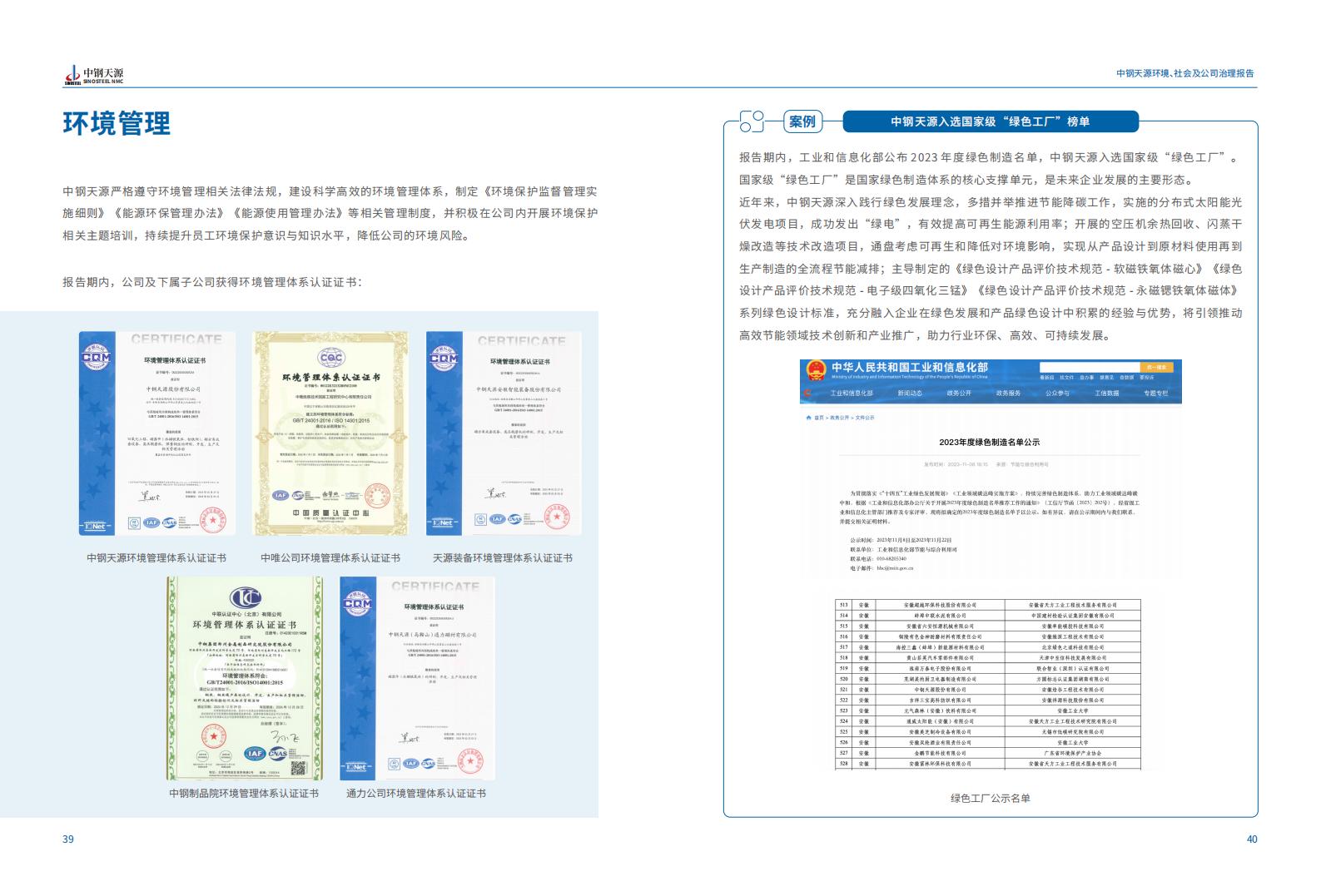The width and height of the screenshot is (1321, 896).
Task: Click the home icon in MIIT breadcrumb
Action: coord(807,418)
